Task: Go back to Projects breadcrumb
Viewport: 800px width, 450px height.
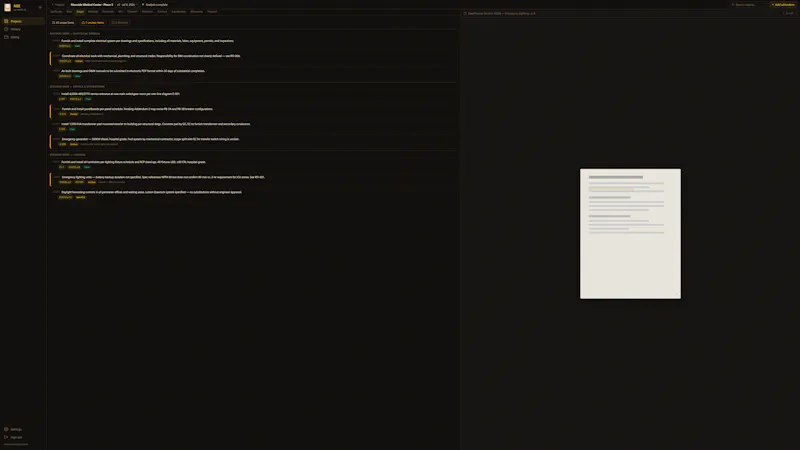Action: pos(59,5)
